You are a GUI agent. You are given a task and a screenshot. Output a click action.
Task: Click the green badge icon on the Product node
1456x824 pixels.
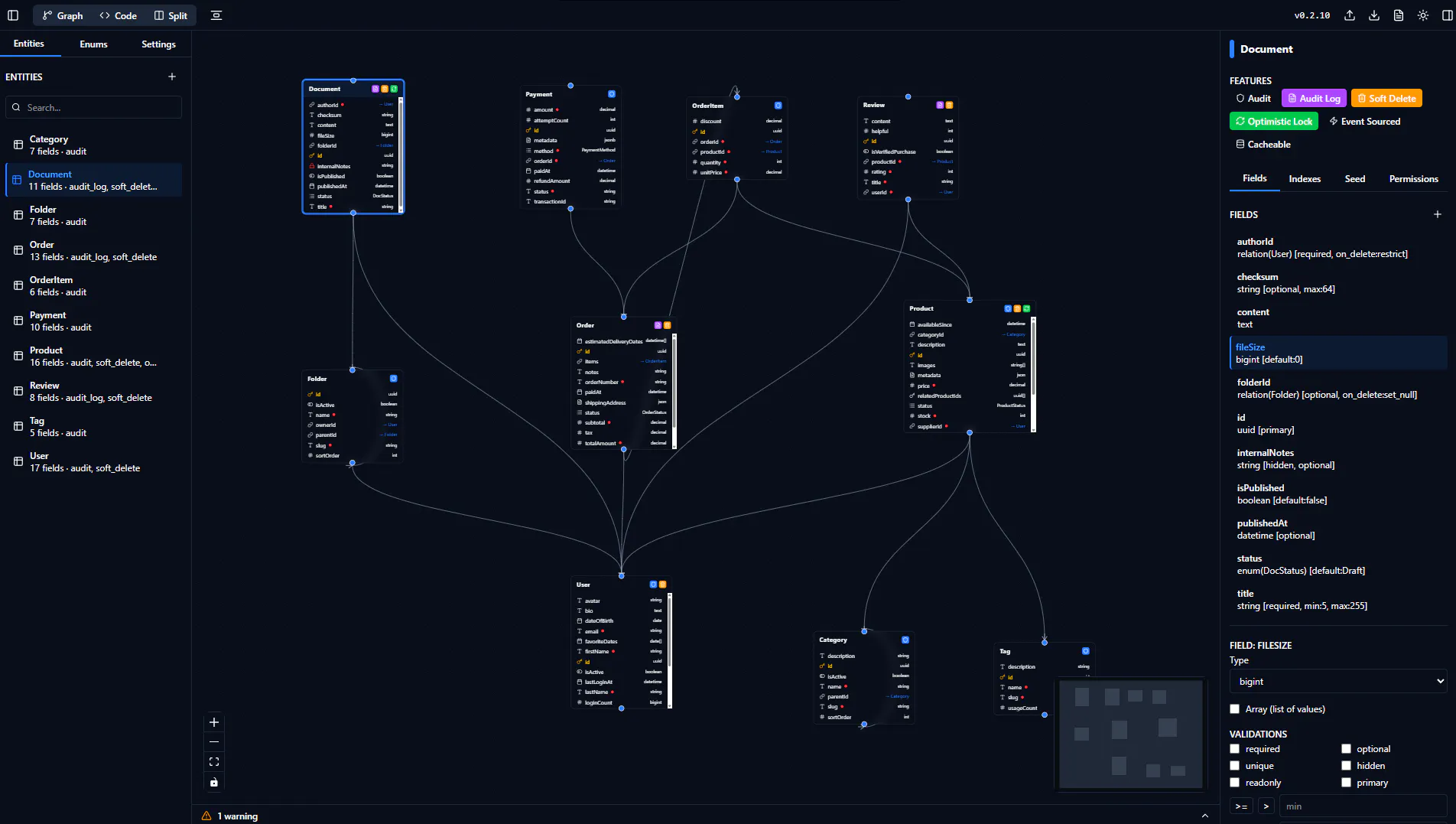pyautogui.click(x=1027, y=308)
